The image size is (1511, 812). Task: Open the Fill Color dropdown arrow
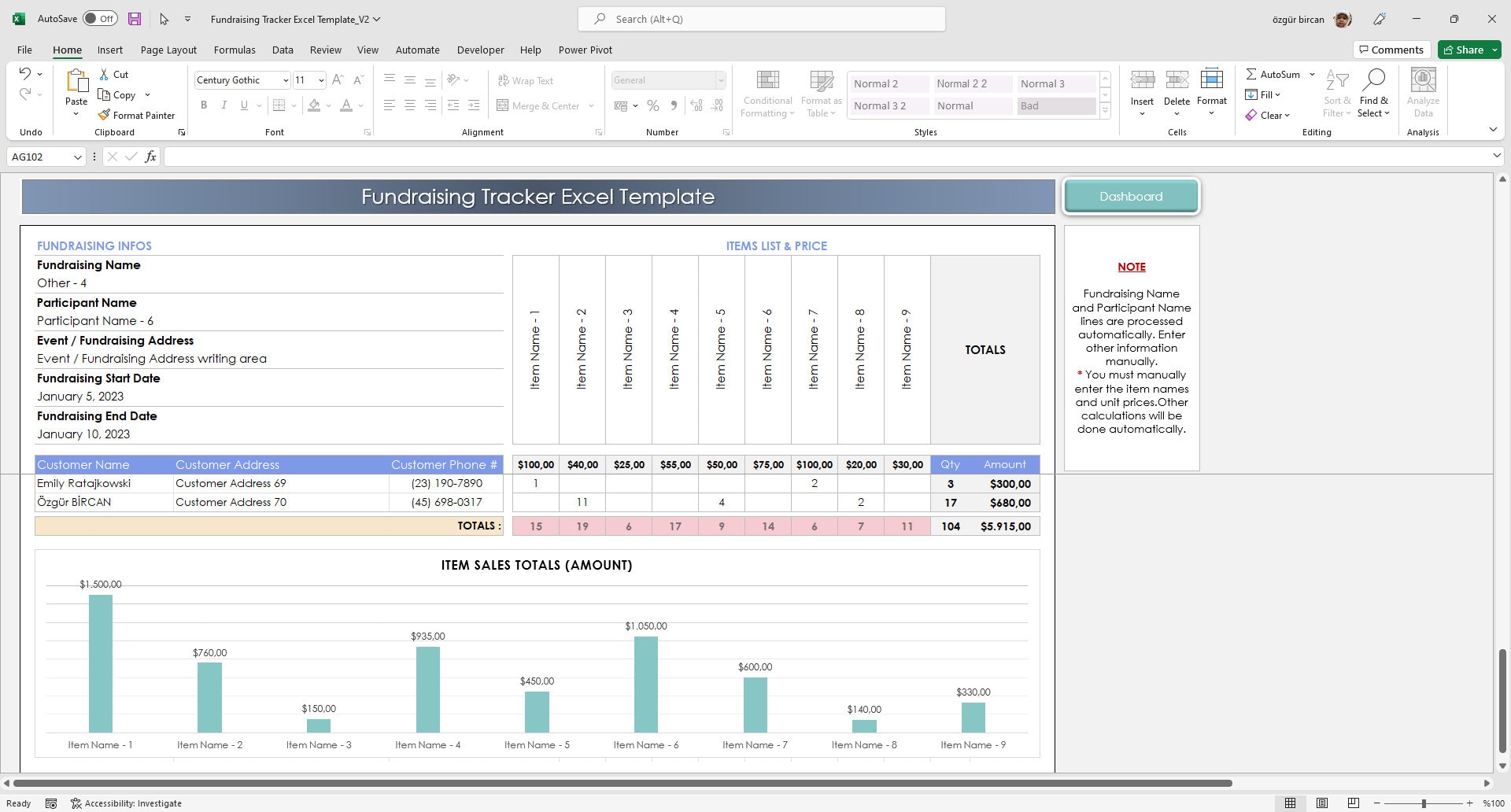[329, 105]
